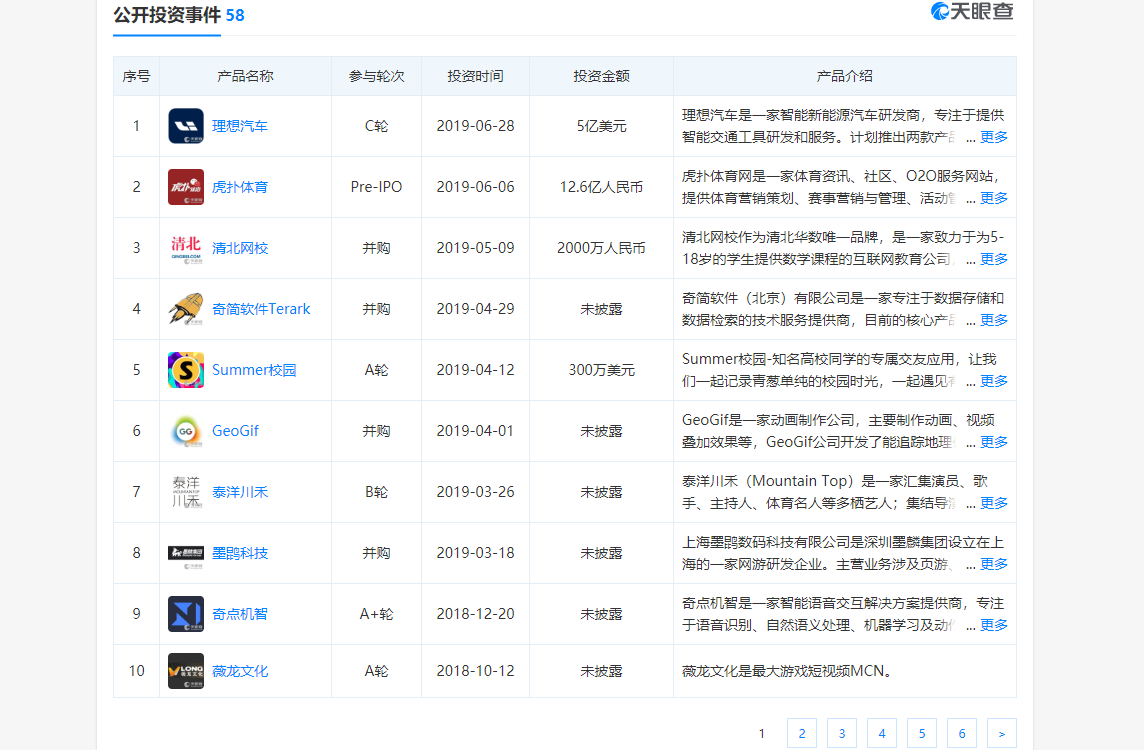1144x750 pixels.
Task: Open the 清北网校 product link
Action: [x=240, y=248]
